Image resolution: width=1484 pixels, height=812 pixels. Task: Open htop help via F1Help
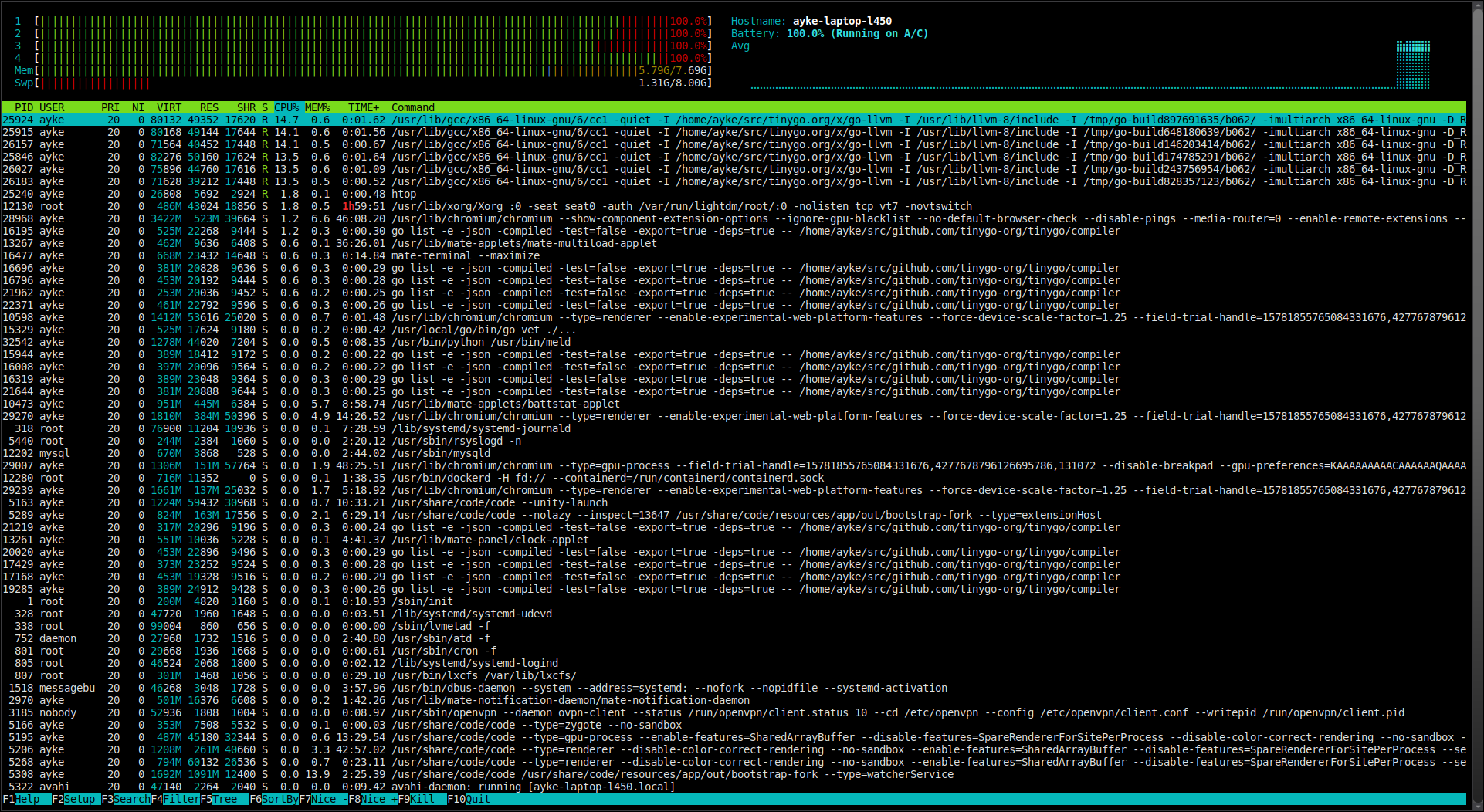pos(19,800)
